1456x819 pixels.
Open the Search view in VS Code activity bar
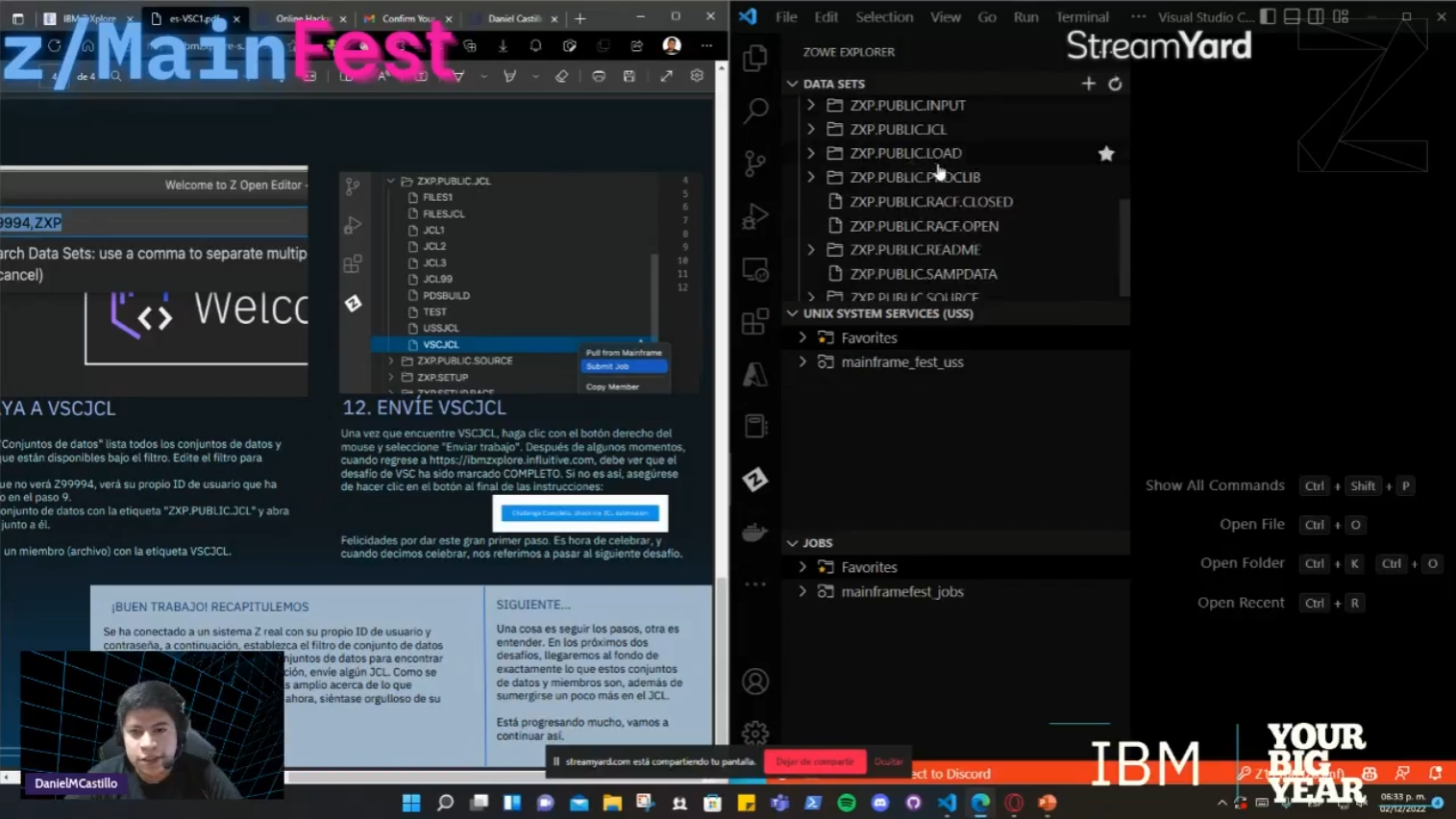(755, 111)
